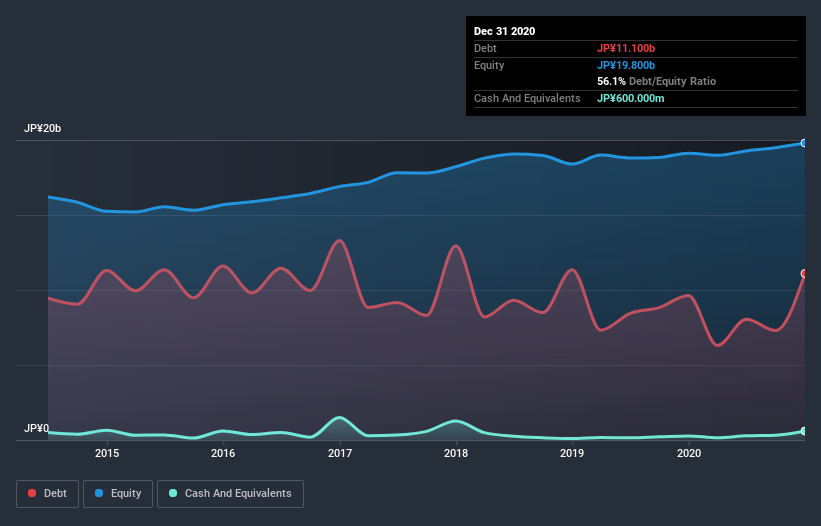The image size is (821, 526).
Task: Click the Dec 31 2020 tooltip date
Action: pos(504,31)
